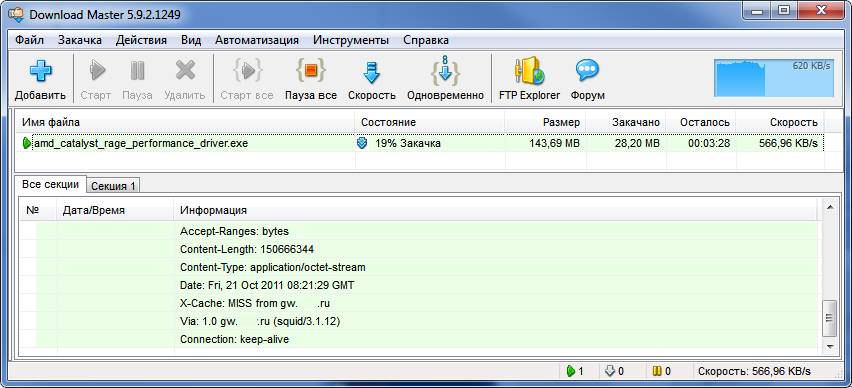Image resolution: width=852 pixels, height=388 pixels.
Task: Sort by Имя файла column header
Action: (186, 122)
